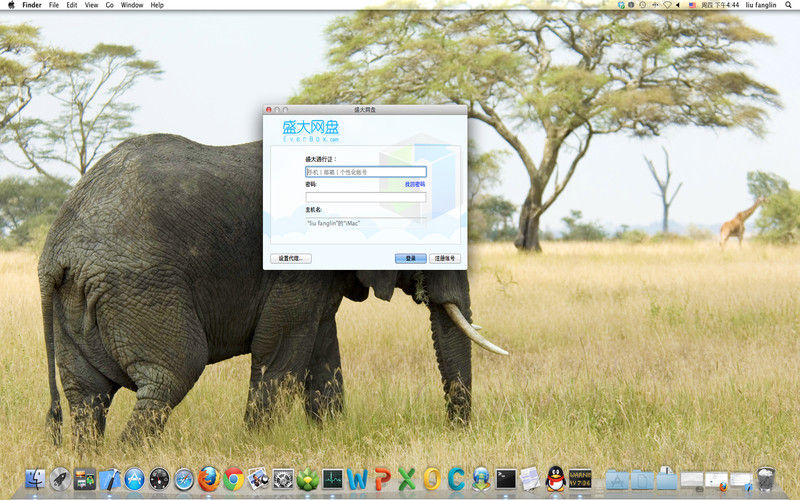Open the App Store in Dock

pyautogui.click(x=134, y=479)
